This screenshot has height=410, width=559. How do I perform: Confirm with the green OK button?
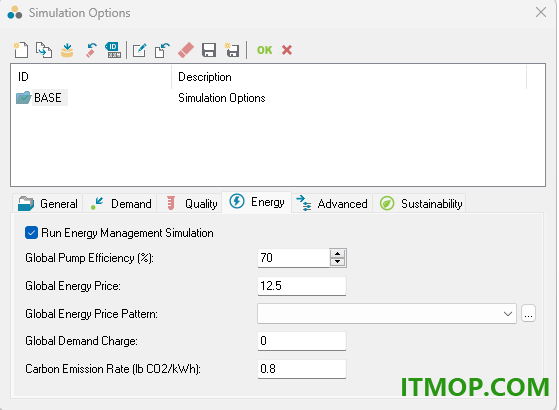pos(264,50)
